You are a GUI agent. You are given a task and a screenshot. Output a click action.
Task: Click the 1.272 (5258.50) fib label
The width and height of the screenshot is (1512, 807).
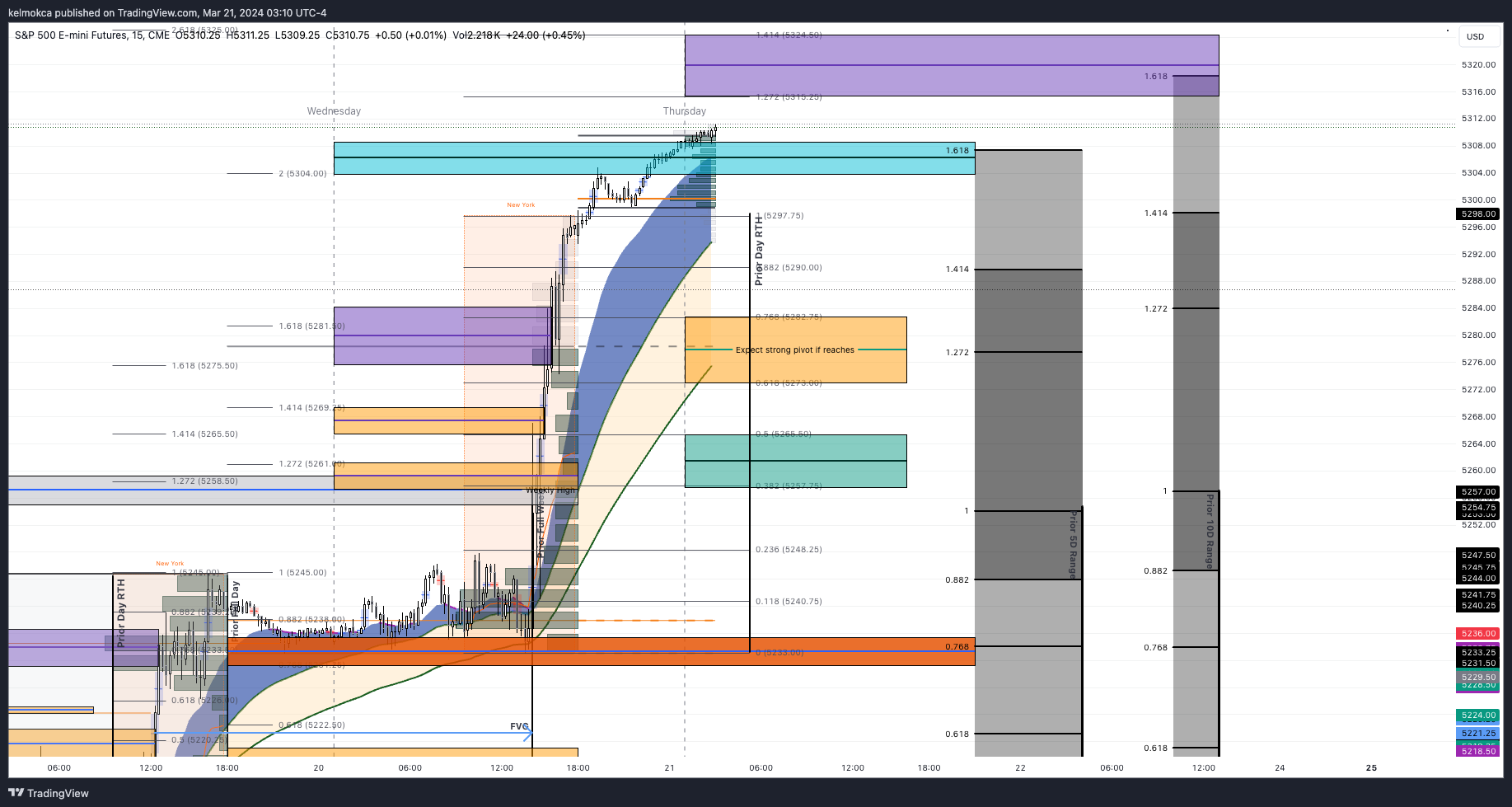204,481
